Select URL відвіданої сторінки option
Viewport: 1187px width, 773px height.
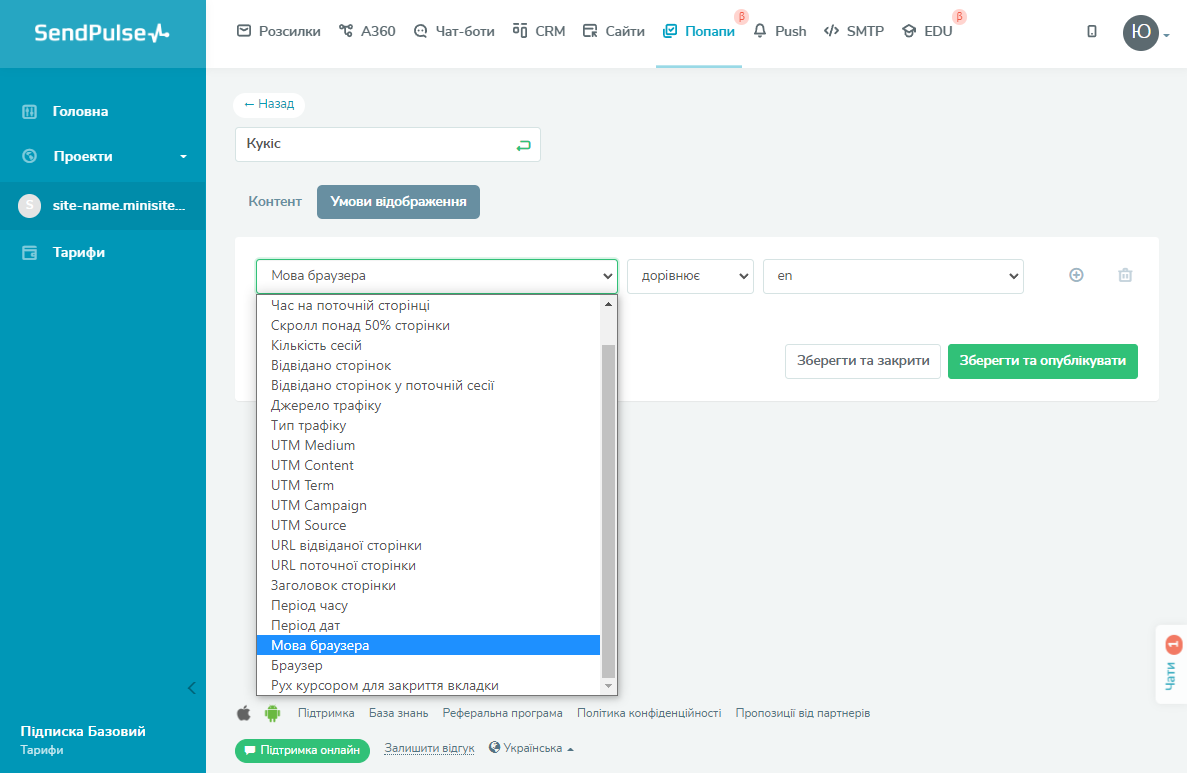click(x=428, y=545)
